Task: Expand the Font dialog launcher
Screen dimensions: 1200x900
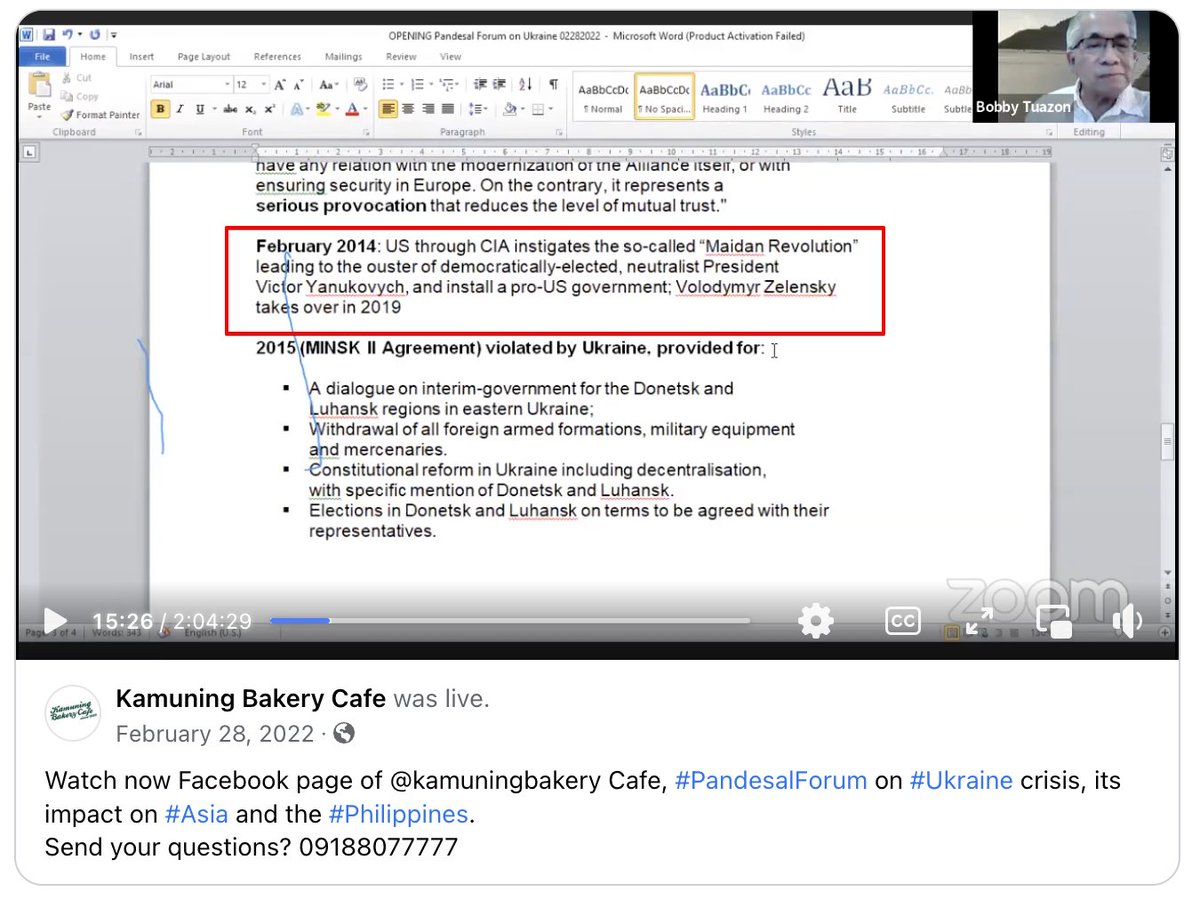Action: coord(366,132)
